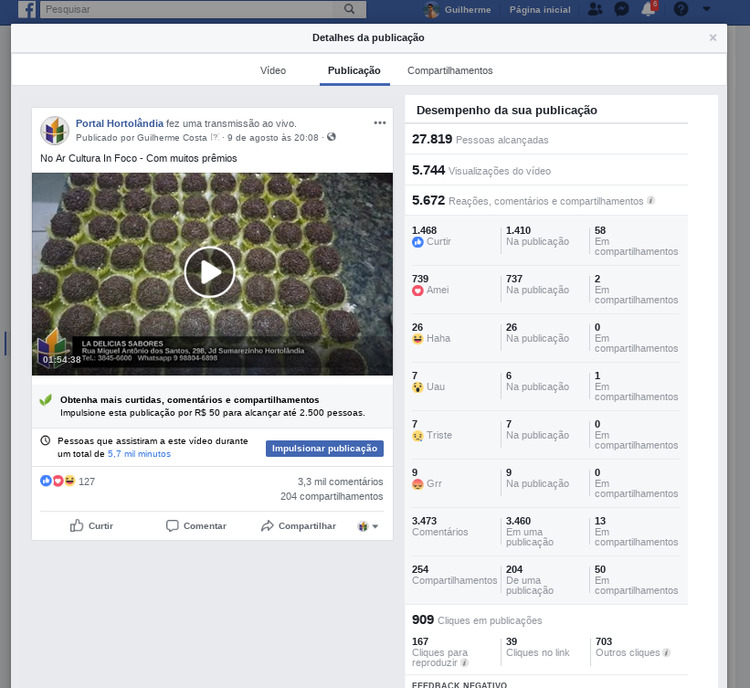Open the Messenger icon in top bar
750x688 pixels.
tap(622, 9)
